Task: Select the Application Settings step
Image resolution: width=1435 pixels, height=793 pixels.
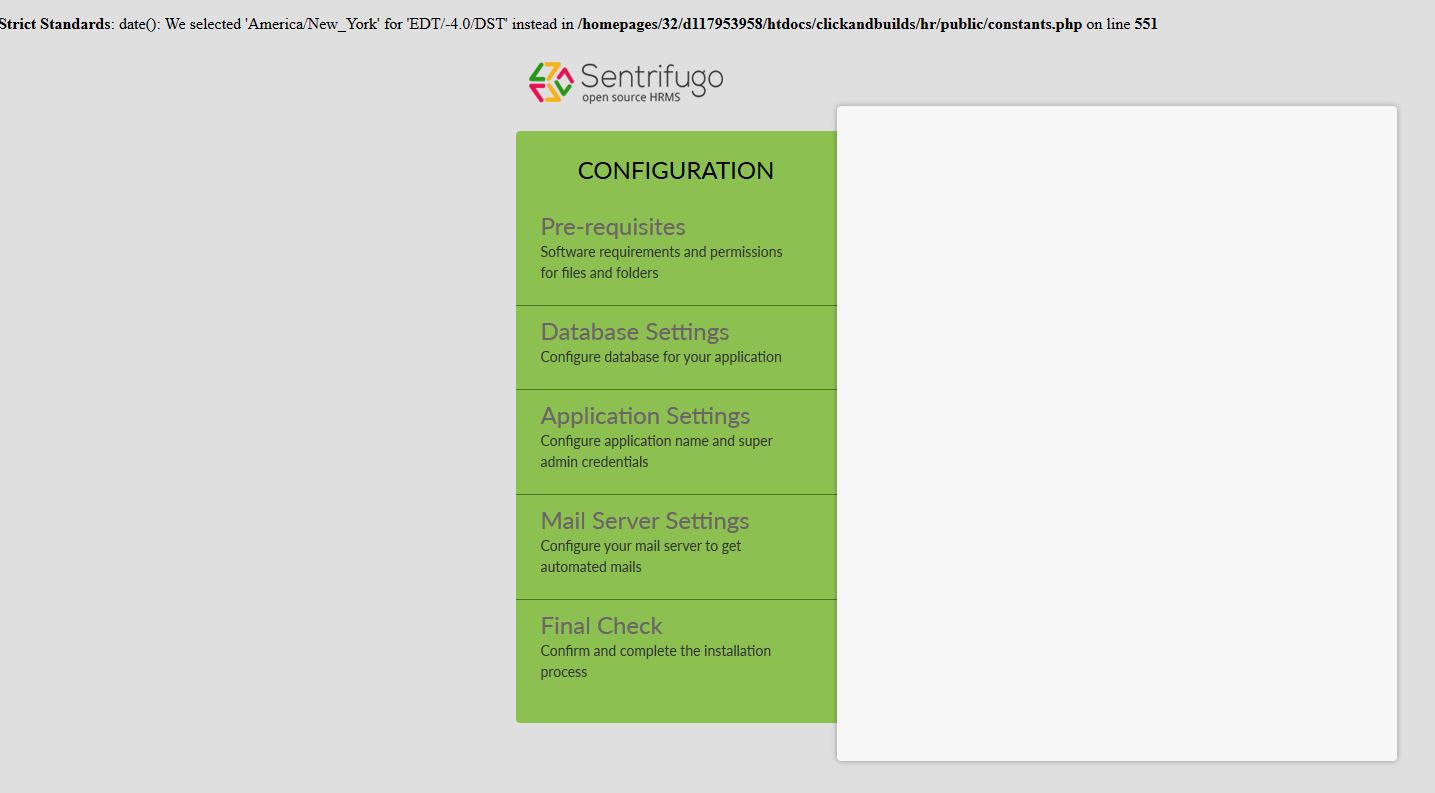Action: pyautogui.click(x=645, y=415)
